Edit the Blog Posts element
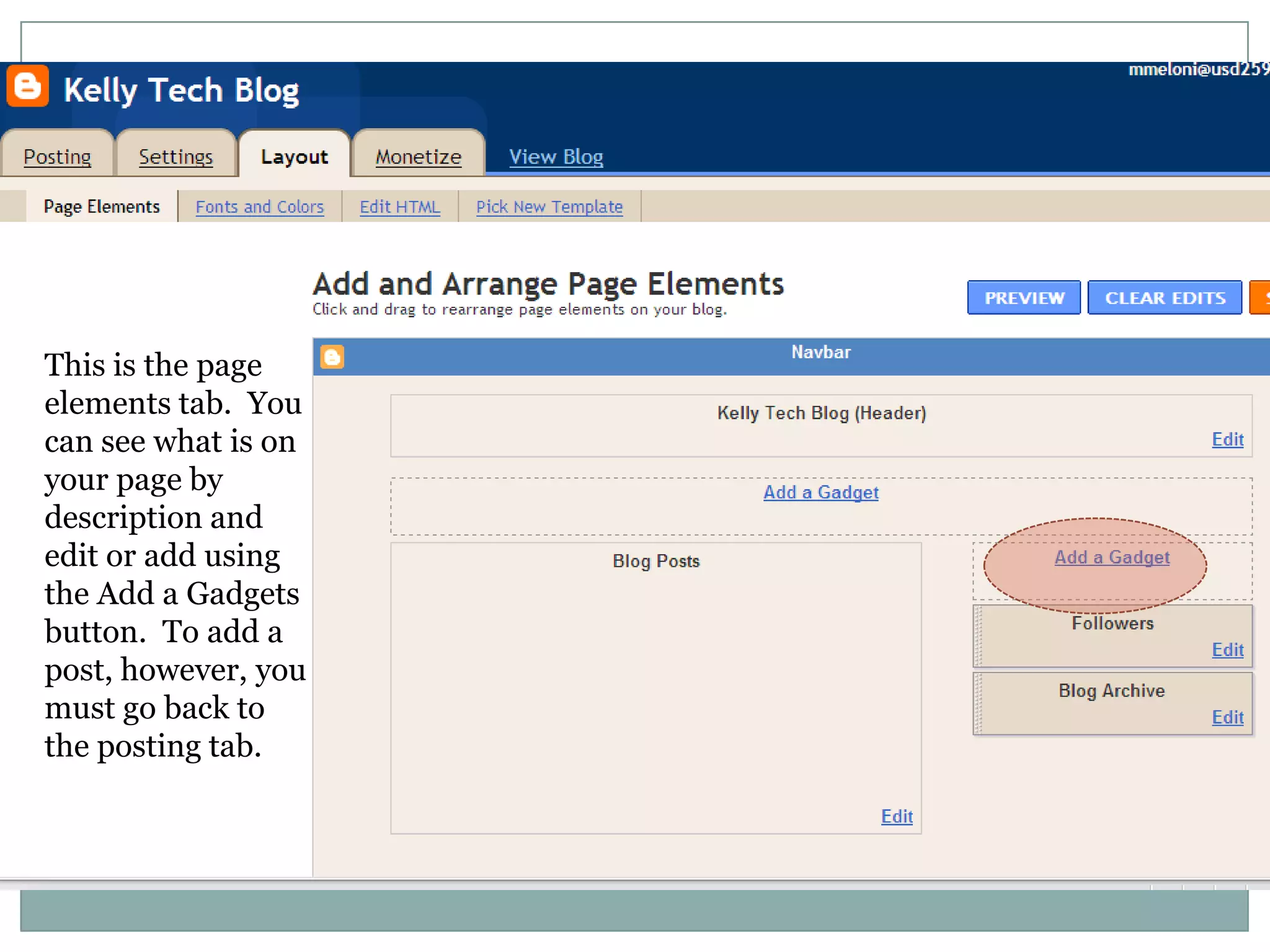Screen dimensions: 1270x952 (897, 816)
